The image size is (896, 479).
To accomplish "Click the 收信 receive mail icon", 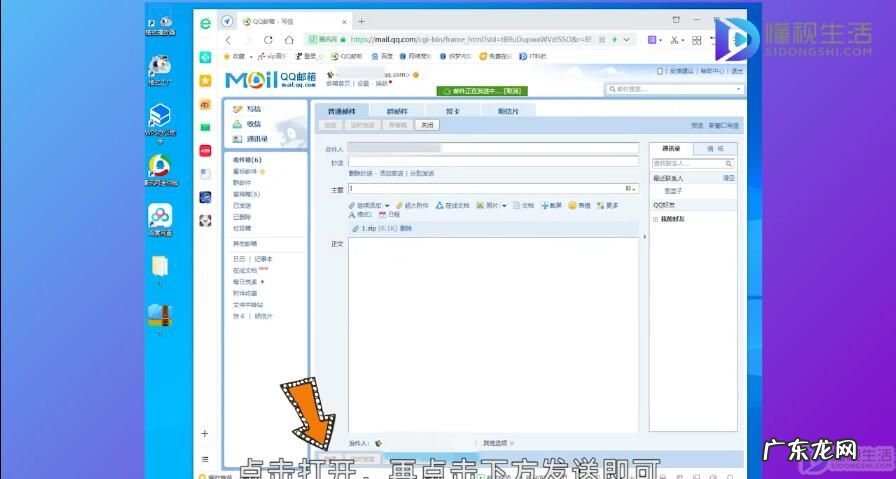I will coord(237,124).
